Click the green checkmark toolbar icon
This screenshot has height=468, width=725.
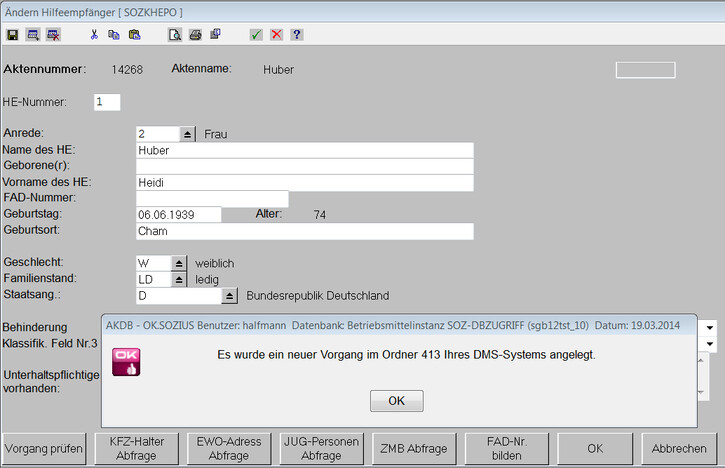pyautogui.click(x=257, y=34)
